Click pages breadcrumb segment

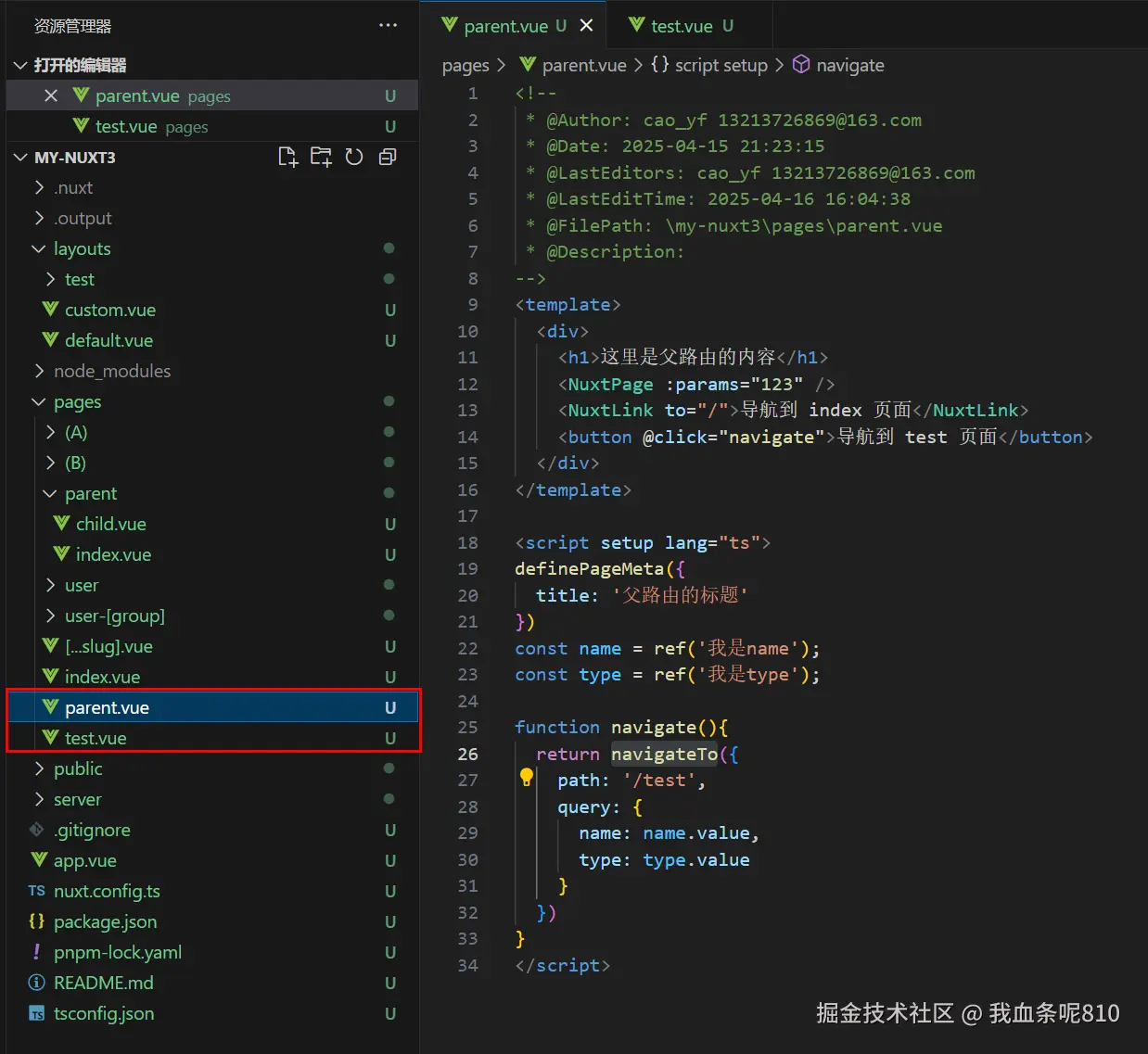(x=466, y=65)
